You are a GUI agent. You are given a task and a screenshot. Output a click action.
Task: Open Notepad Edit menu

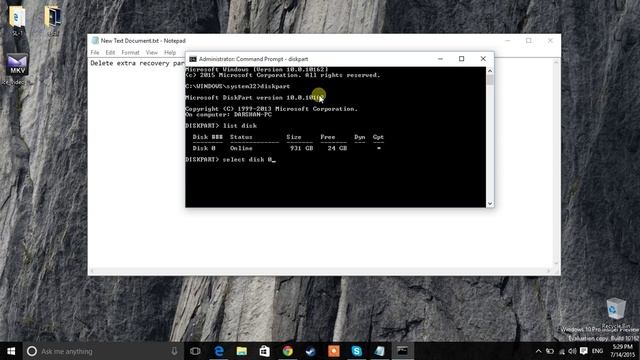(110, 53)
